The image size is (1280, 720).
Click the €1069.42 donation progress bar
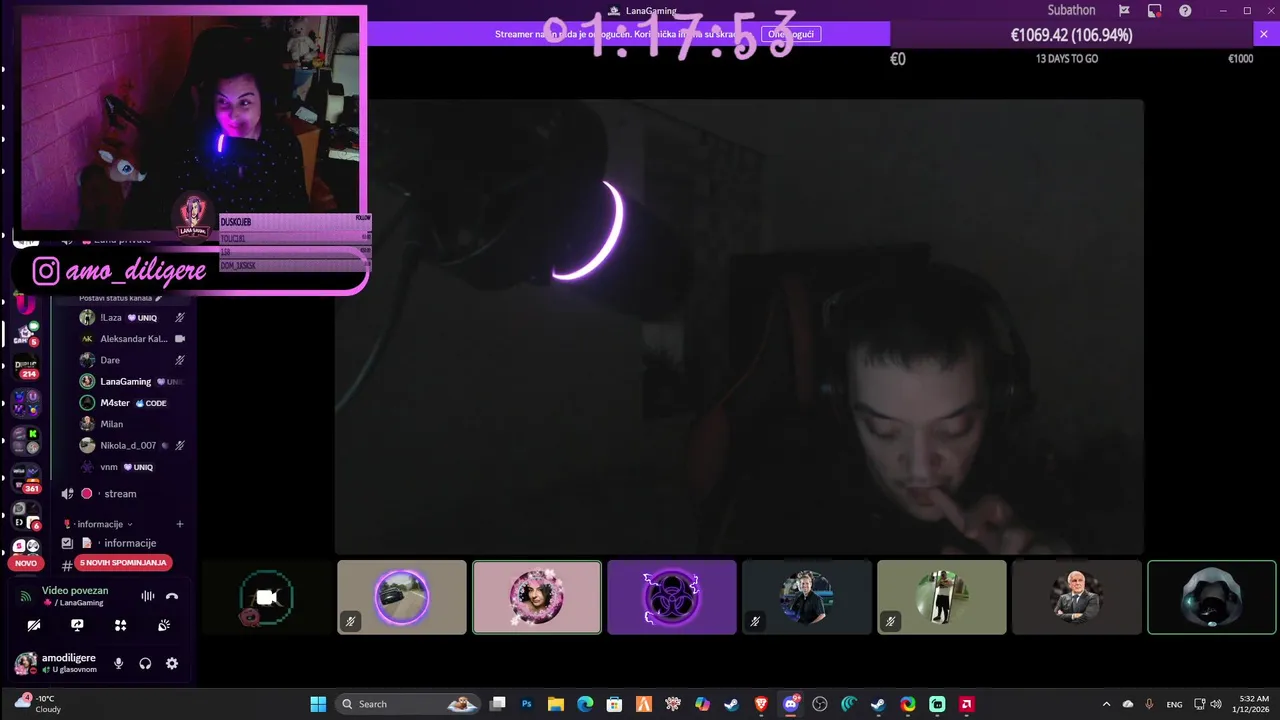pyautogui.click(x=1071, y=35)
